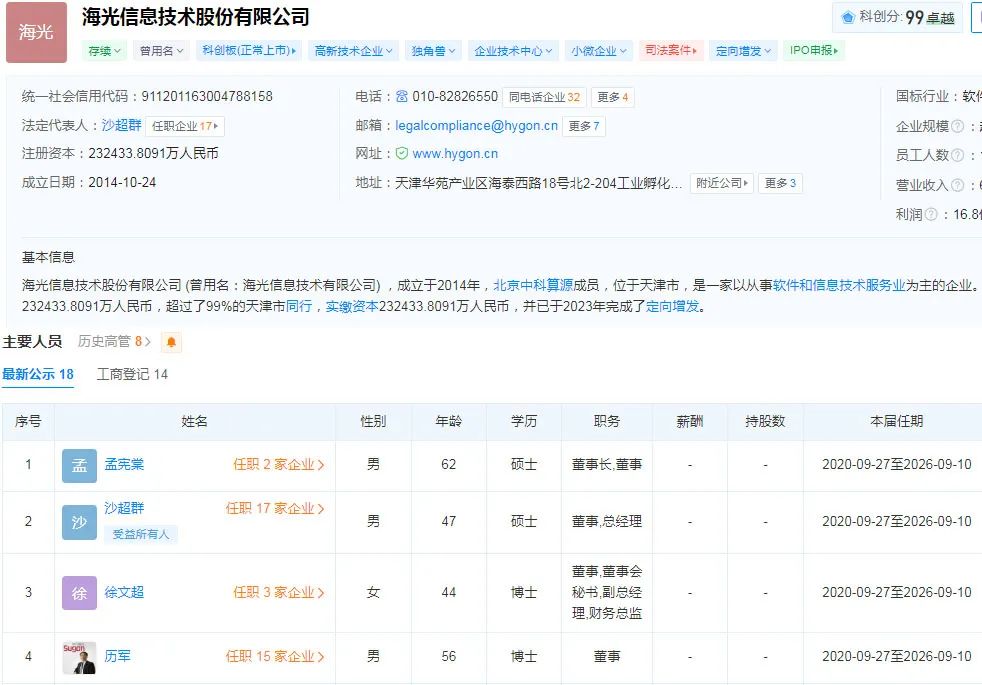Click the 本届任期 column header

[x=896, y=422]
